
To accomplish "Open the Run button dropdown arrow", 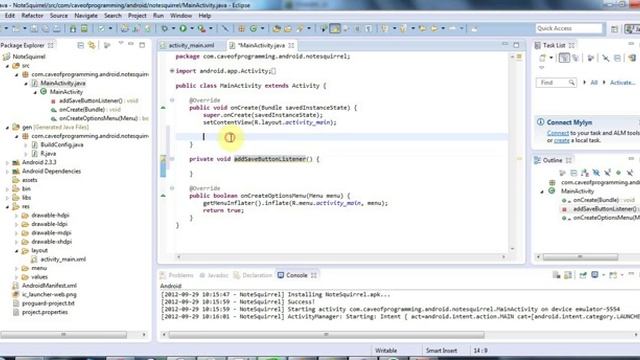I will pyautogui.click(x=192, y=29).
